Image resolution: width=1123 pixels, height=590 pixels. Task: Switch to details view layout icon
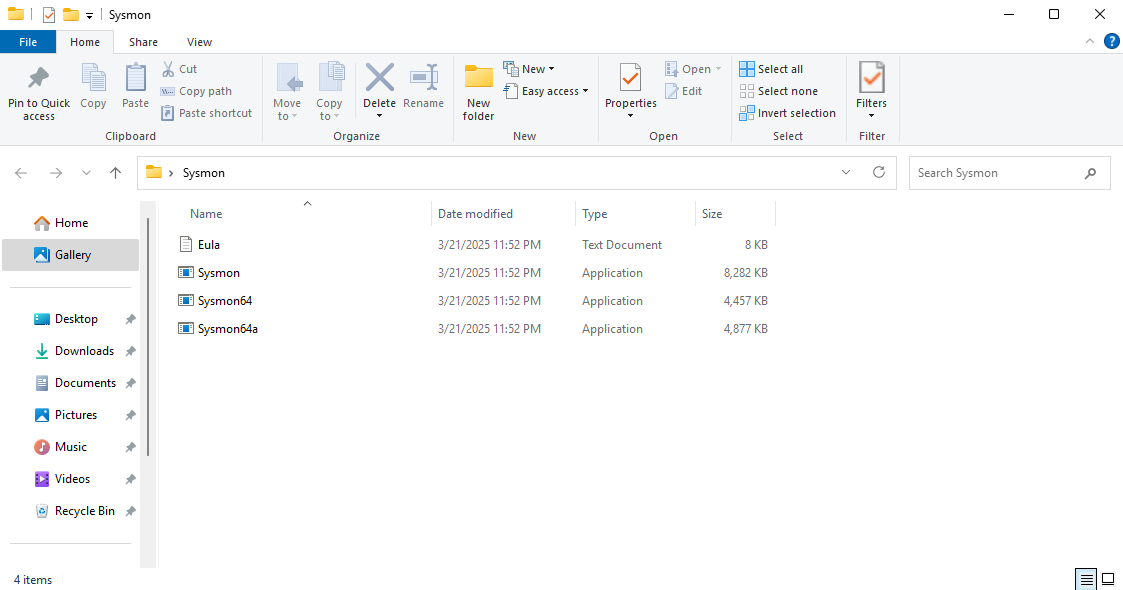pos(1086,579)
